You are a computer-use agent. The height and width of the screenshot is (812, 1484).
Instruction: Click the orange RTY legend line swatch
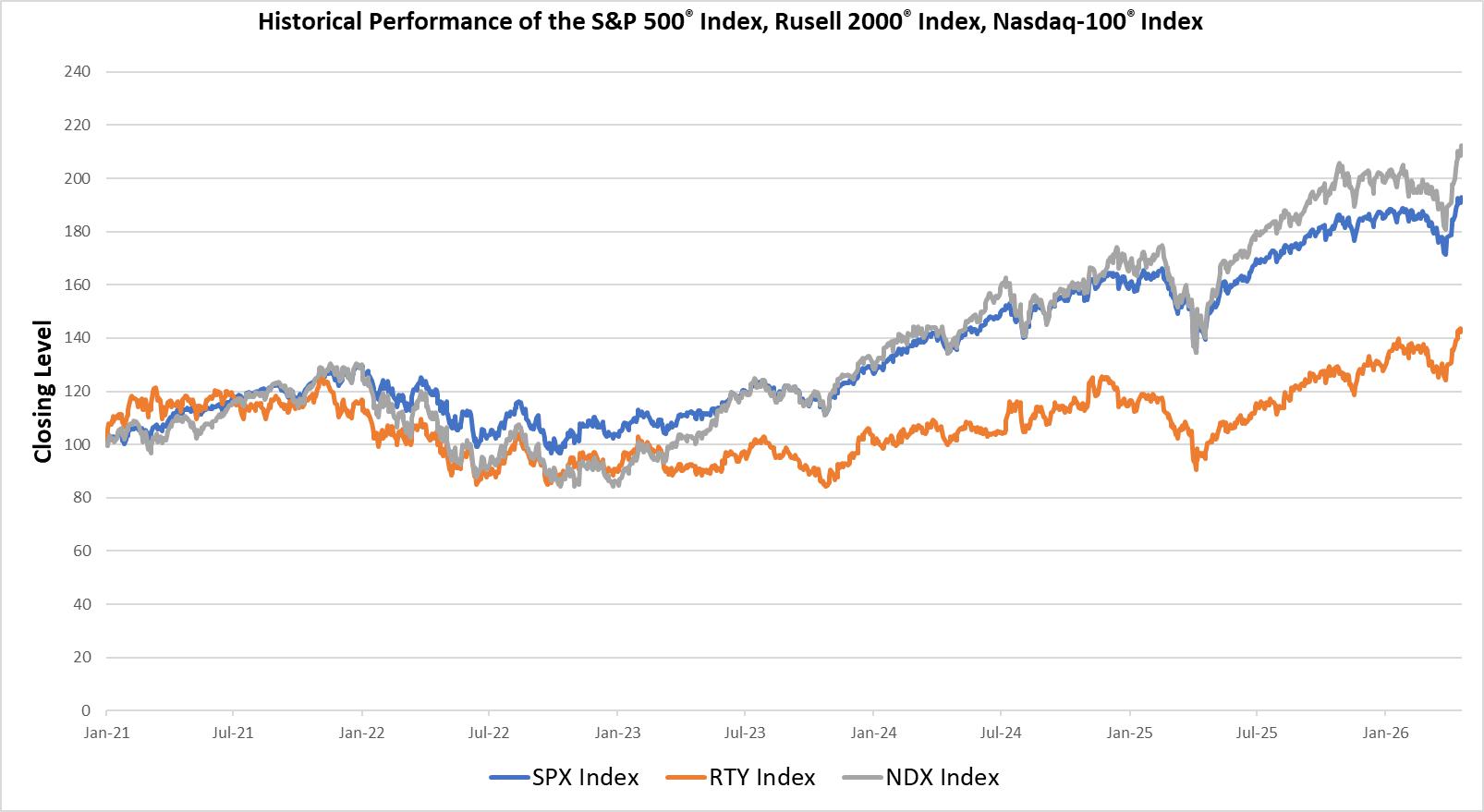pyautogui.click(x=686, y=779)
